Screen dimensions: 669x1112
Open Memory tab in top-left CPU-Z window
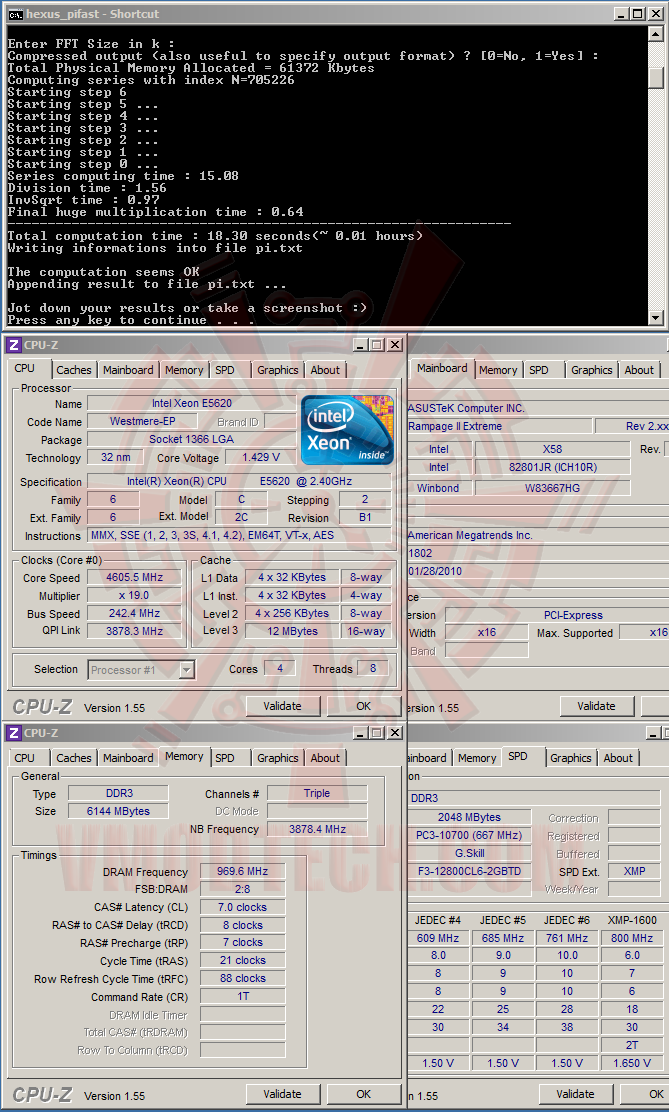(184, 369)
